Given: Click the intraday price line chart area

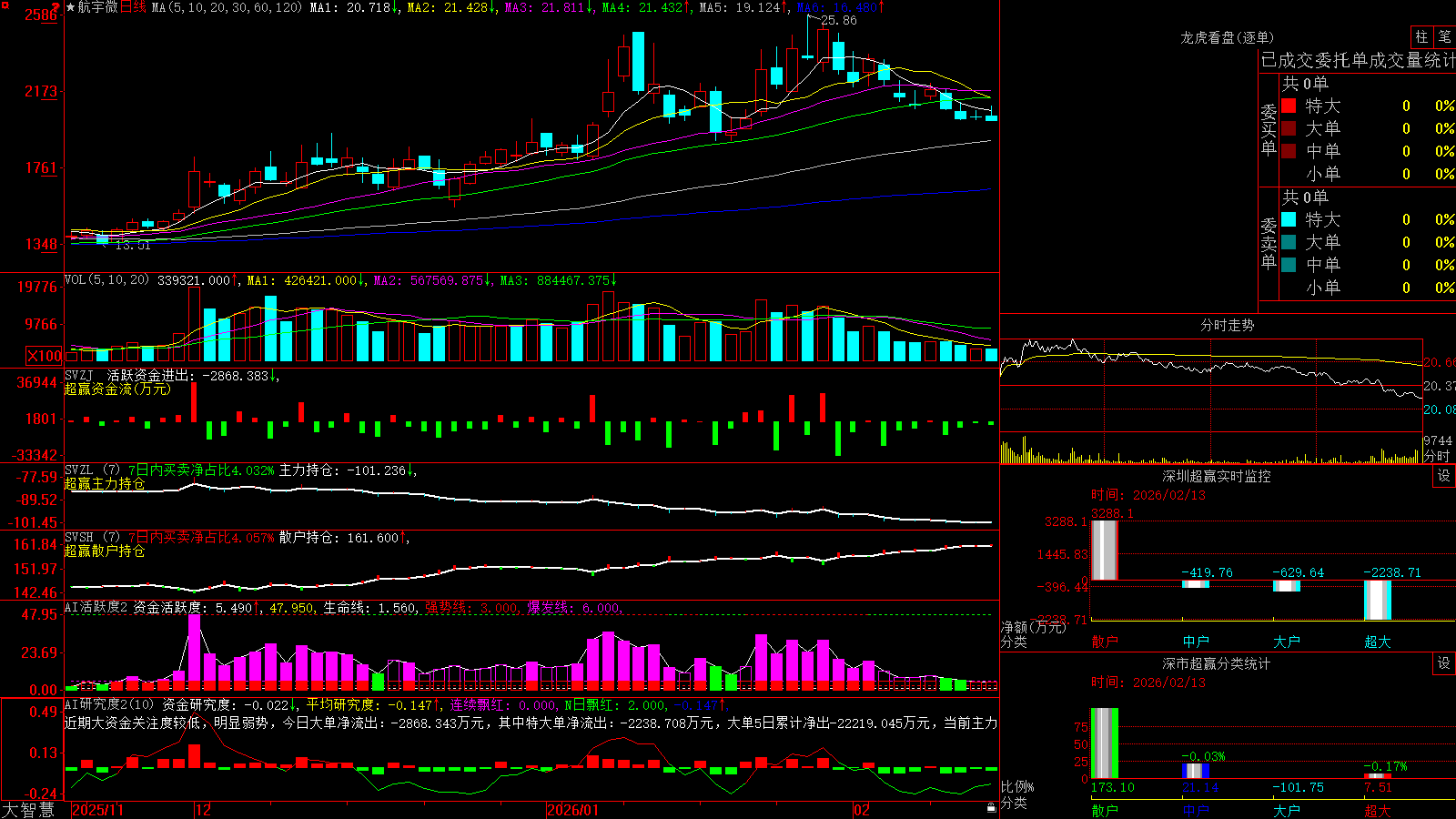Looking at the screenshot, I should 1210,387.
